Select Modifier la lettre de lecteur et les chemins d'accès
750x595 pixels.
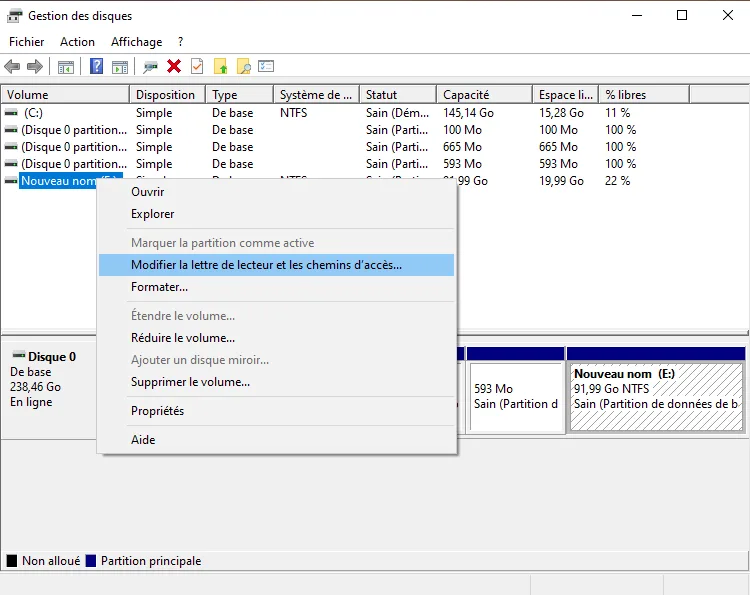tap(276, 265)
